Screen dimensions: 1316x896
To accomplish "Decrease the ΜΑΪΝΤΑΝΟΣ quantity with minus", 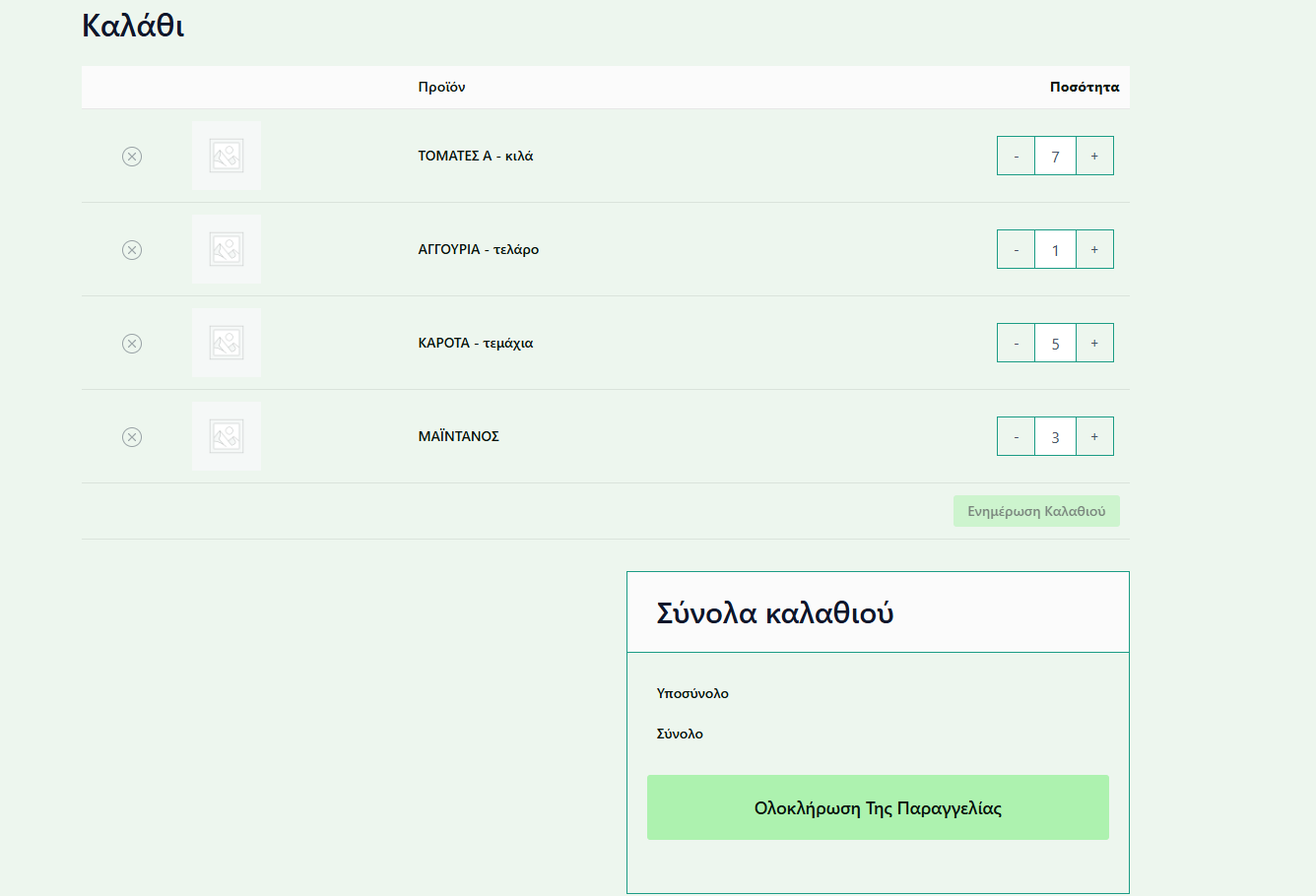I will [x=1016, y=437].
